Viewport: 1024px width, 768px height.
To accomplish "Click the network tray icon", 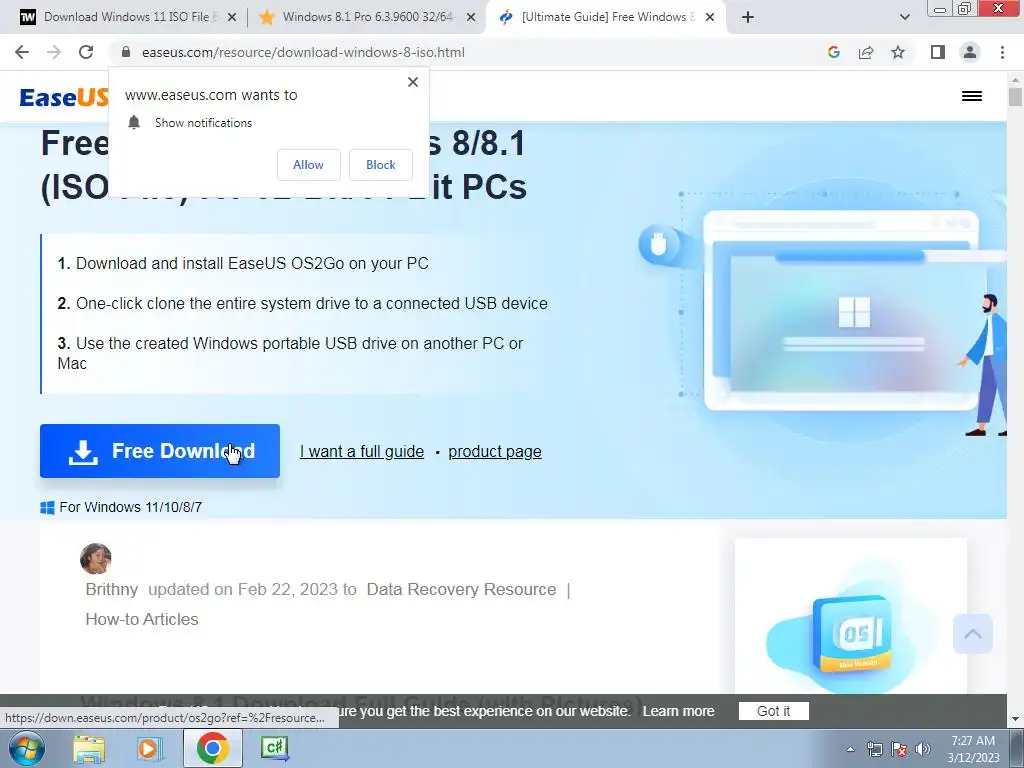I will 874,749.
